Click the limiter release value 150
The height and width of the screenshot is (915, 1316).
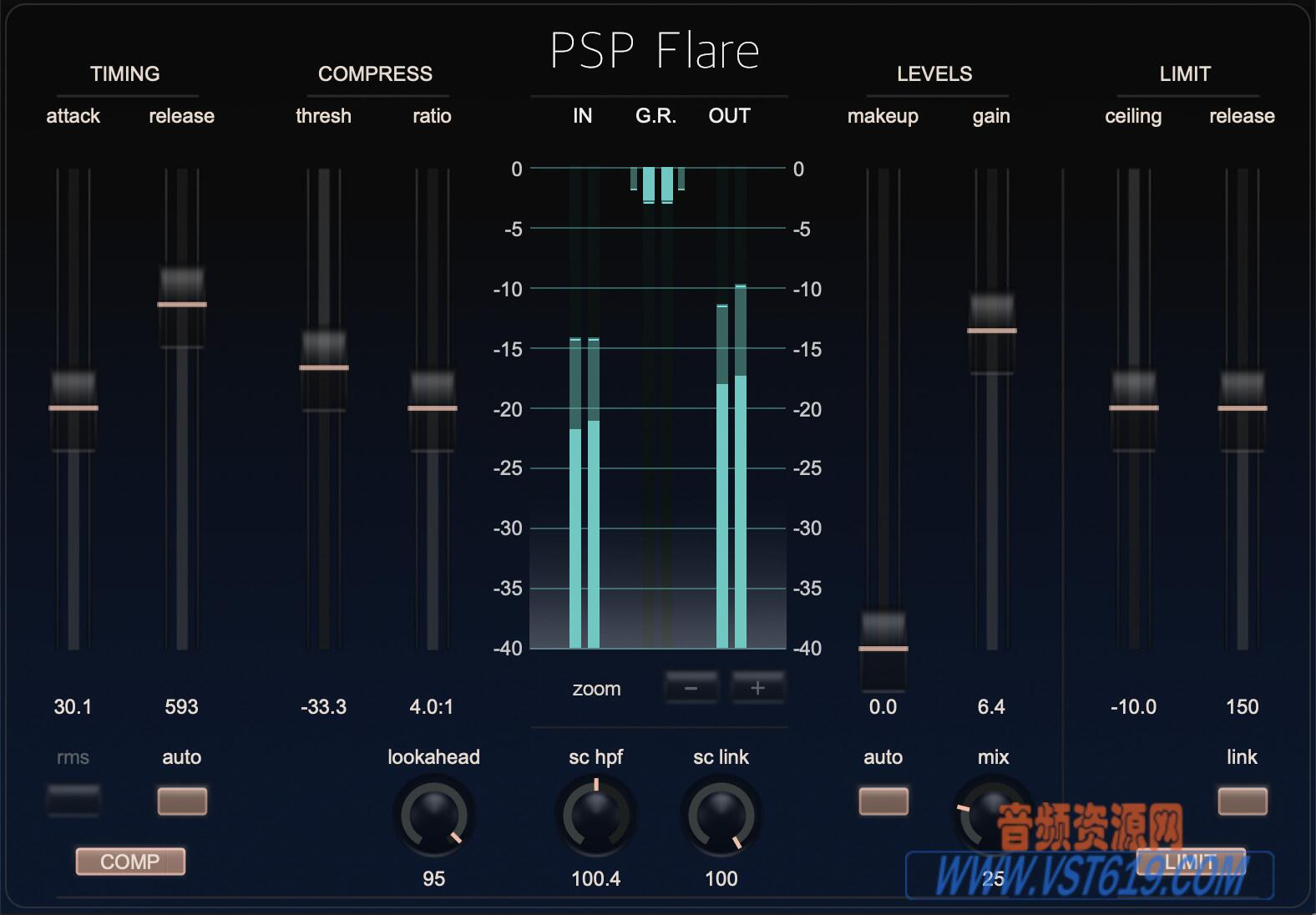click(1242, 707)
